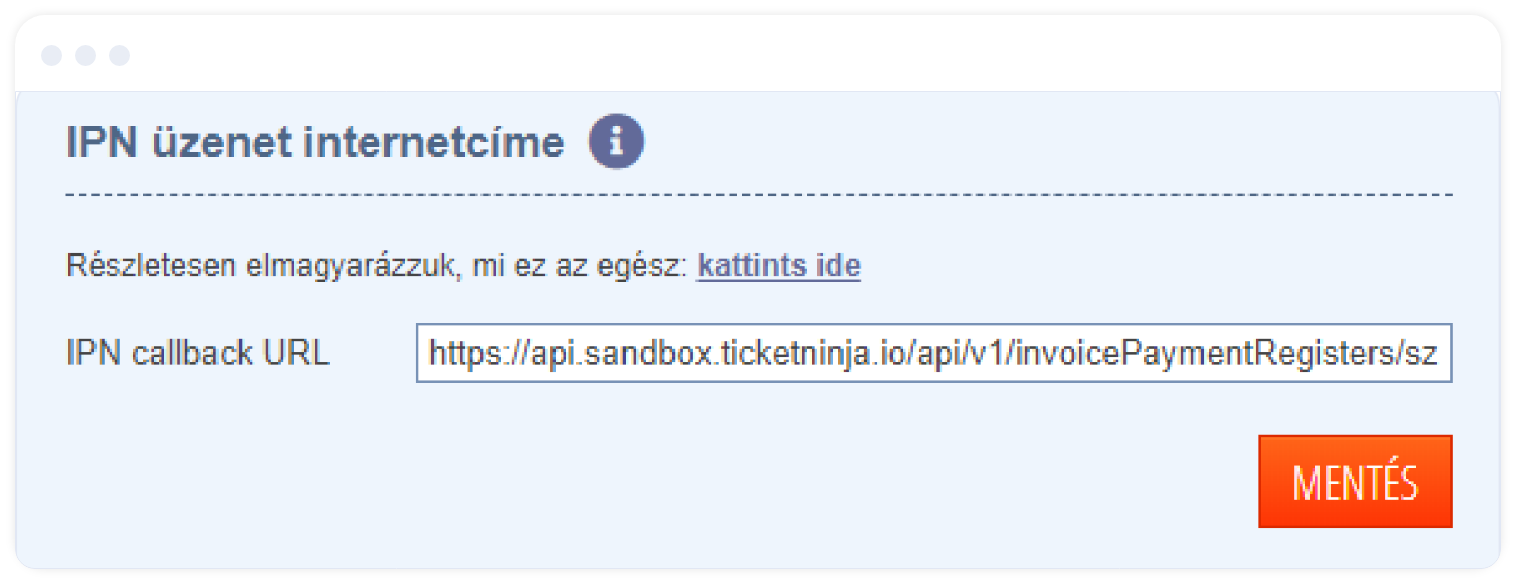This screenshot has height=584, width=1516.
Task: Click the dashed separator line under heading
Action: click(758, 195)
